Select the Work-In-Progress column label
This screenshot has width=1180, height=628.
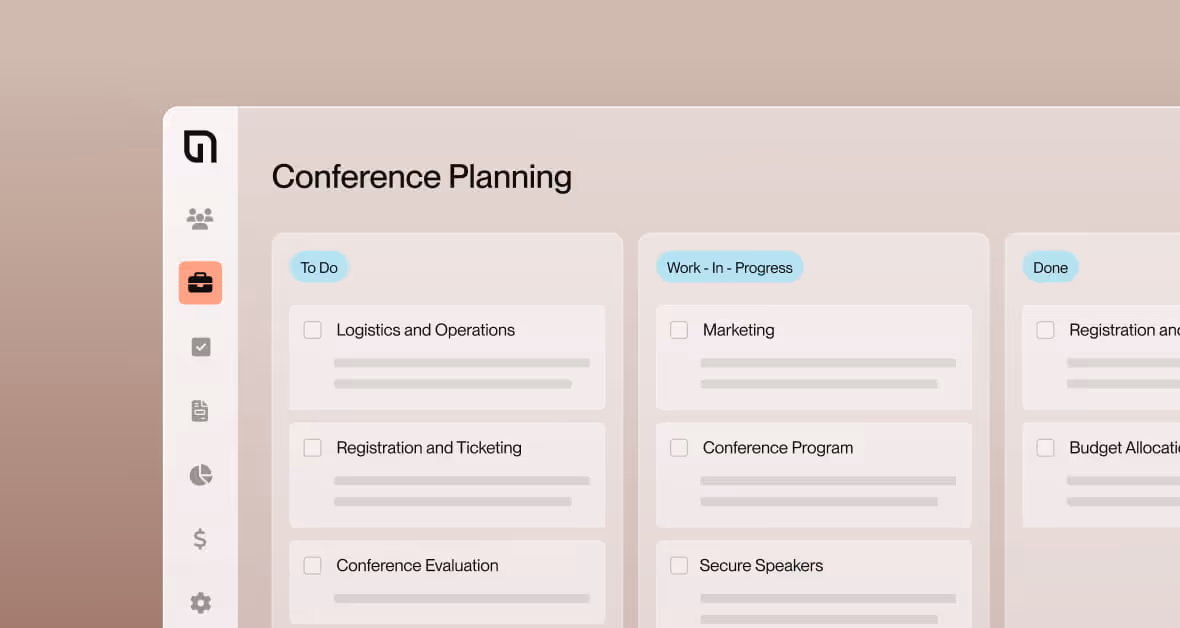[x=729, y=266]
